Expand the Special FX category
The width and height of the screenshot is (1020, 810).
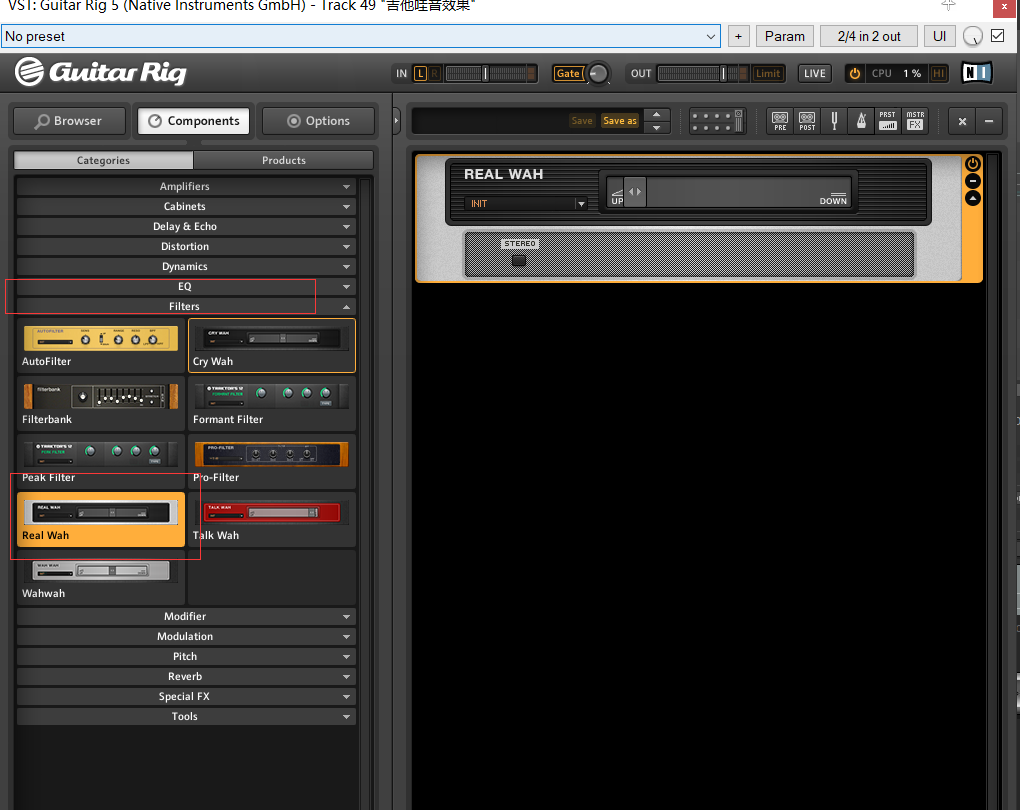[185, 696]
